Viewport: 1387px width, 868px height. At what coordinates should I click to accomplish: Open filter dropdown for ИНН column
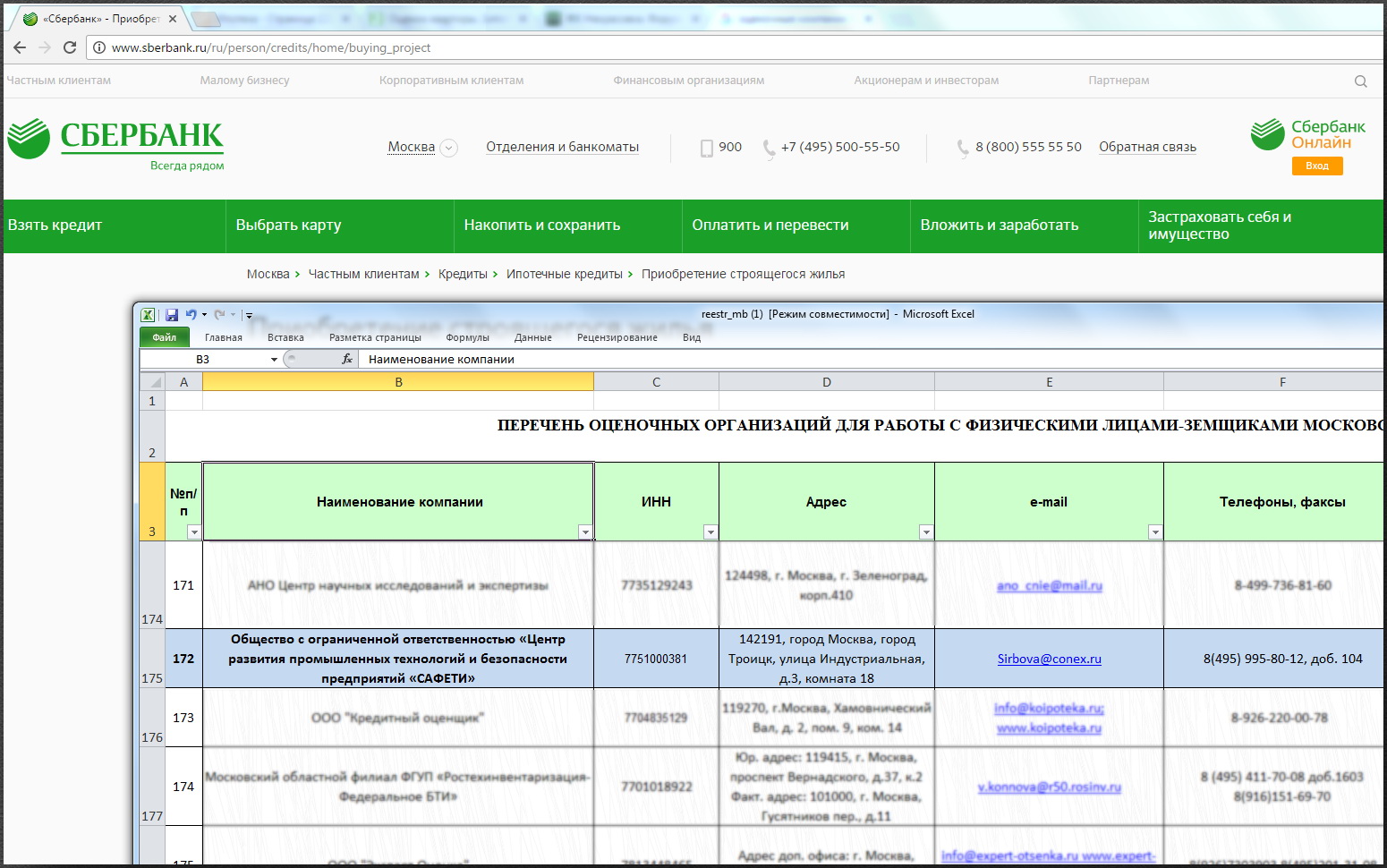coord(711,532)
